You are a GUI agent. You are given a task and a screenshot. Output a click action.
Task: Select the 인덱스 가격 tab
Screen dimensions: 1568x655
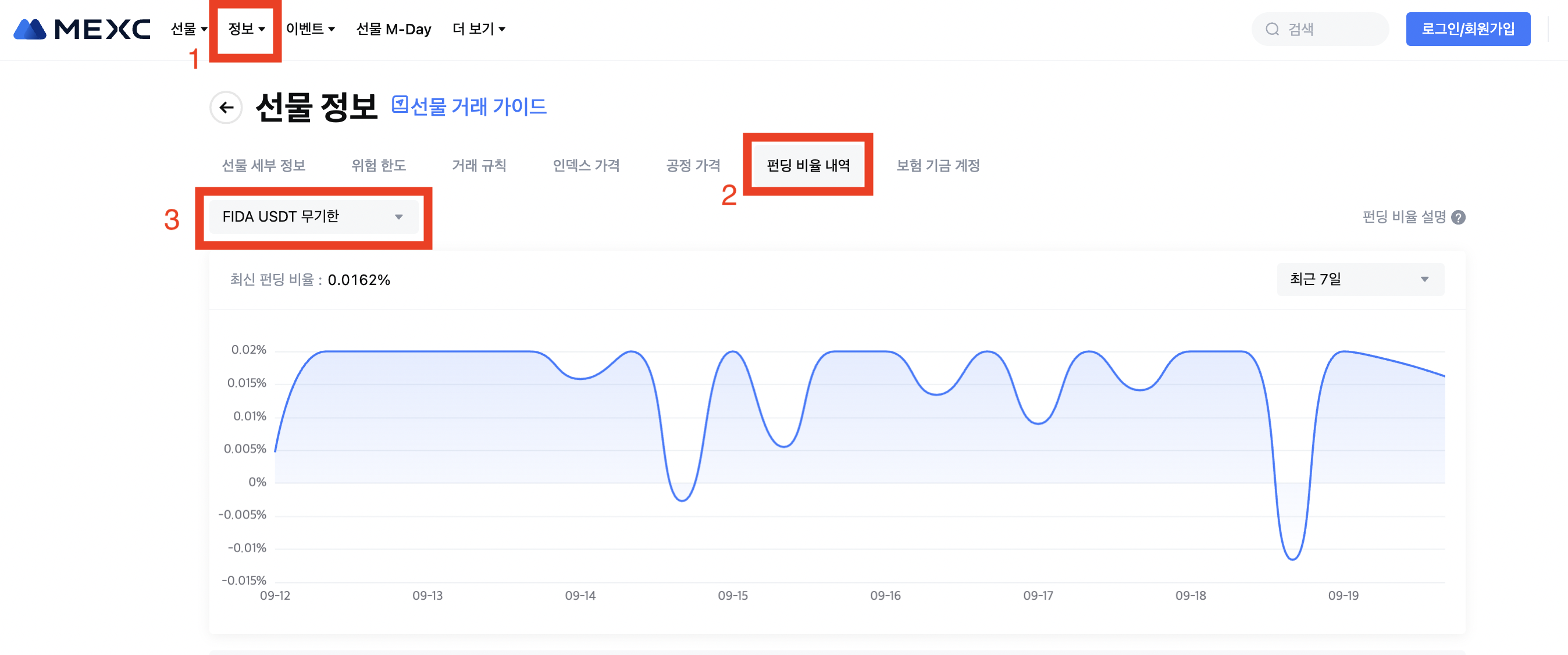point(586,166)
